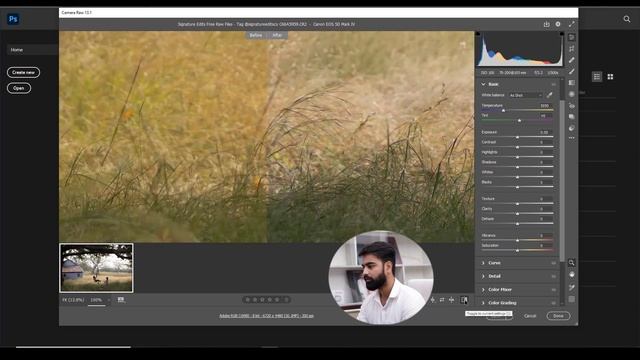Click the Tint slider handle
Screen dimensions: 640x360
[x=519, y=121]
